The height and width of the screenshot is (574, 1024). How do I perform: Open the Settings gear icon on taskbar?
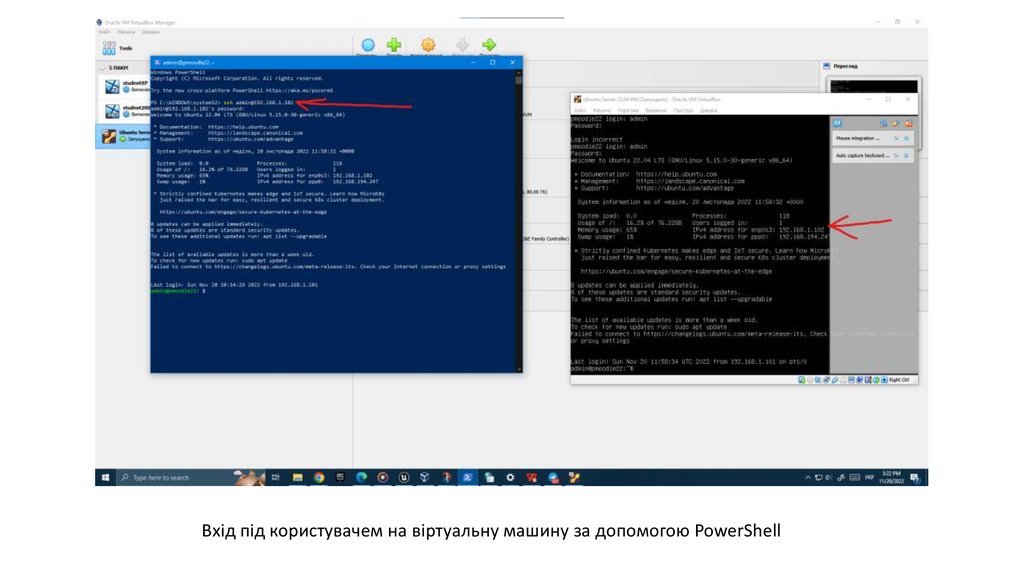coord(510,478)
